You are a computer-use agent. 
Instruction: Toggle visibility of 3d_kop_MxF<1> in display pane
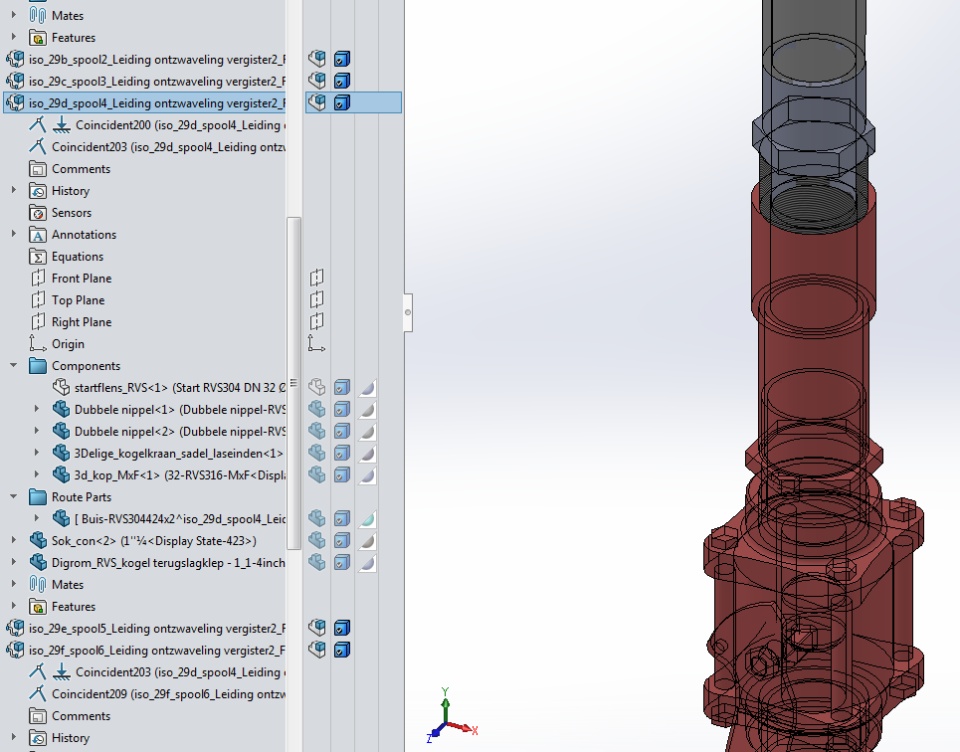point(317,475)
